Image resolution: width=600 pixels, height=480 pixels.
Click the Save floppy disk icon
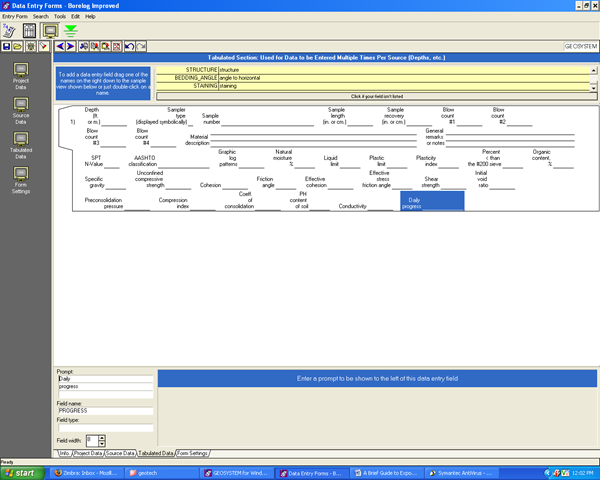click(6, 46)
